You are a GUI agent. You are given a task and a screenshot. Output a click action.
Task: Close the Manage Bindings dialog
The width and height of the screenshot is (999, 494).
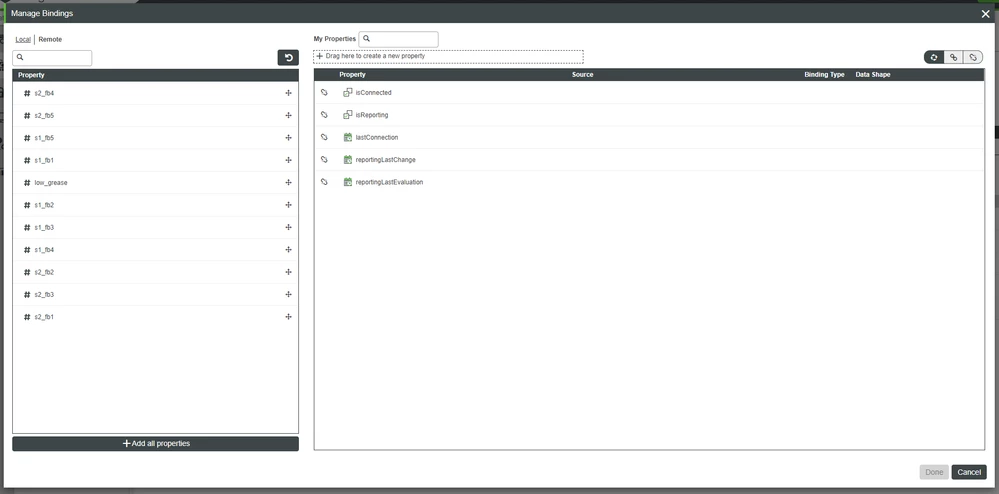coord(986,13)
